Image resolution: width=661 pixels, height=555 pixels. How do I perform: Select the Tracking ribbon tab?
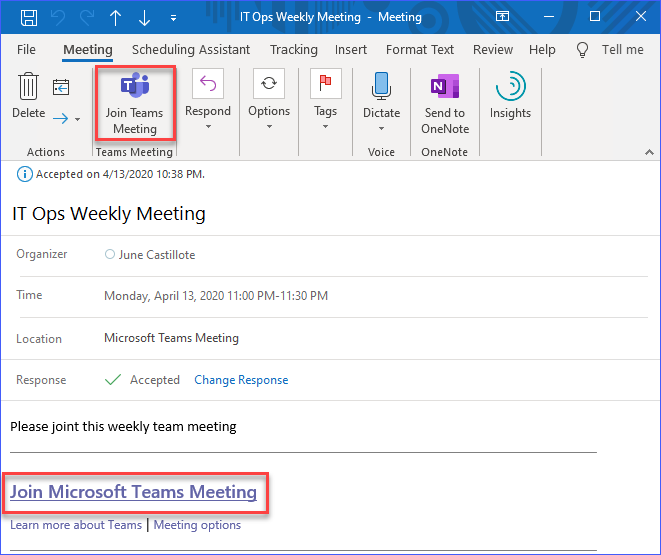pos(293,50)
